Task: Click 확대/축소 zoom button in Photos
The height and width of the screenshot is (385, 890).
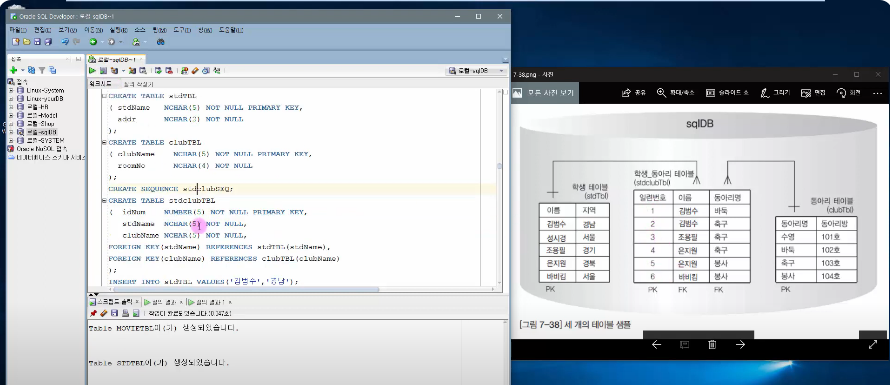Action: (675, 93)
